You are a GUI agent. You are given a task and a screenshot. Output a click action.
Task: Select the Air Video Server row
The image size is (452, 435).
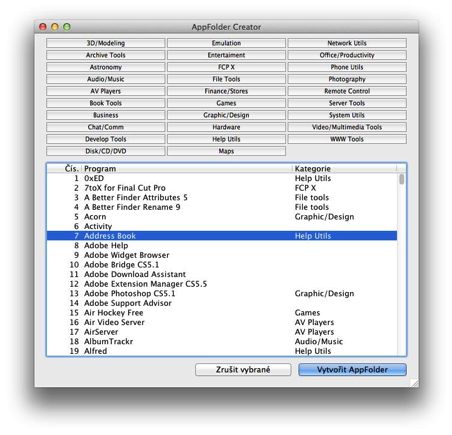click(222, 322)
